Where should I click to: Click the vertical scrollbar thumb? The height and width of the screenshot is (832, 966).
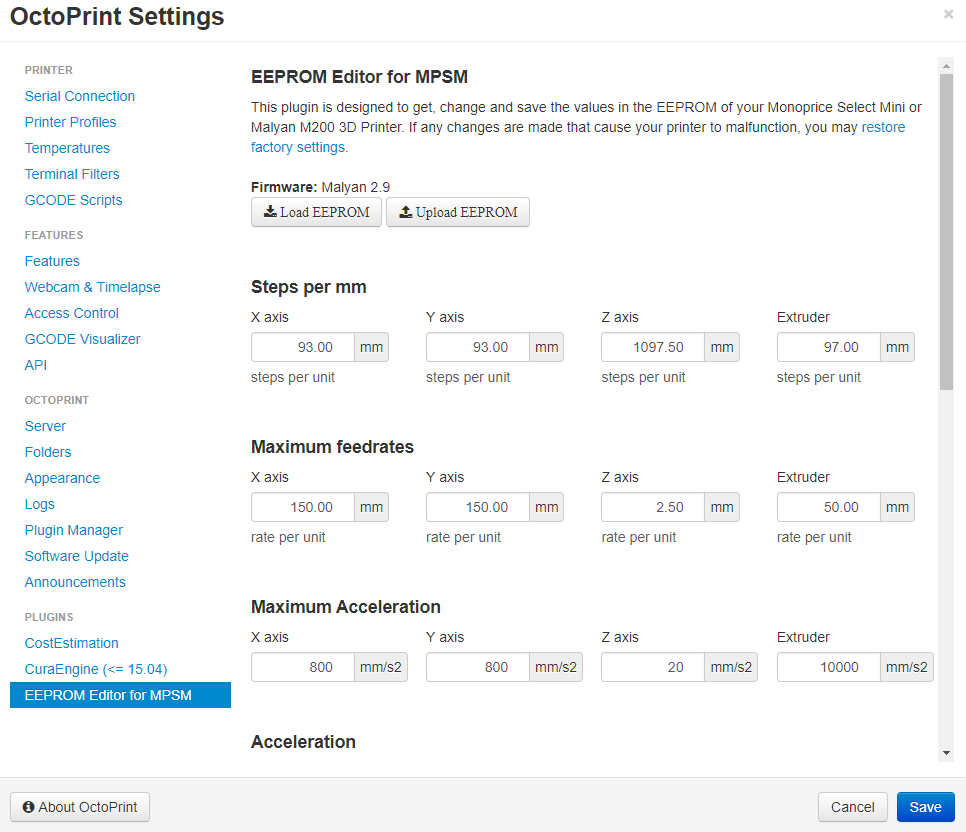946,232
